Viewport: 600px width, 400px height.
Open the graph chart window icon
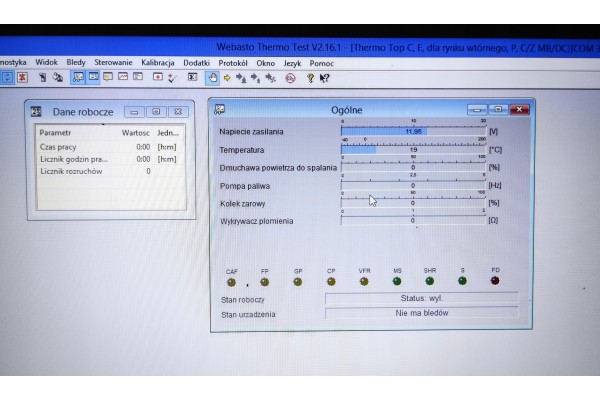click(x=123, y=77)
